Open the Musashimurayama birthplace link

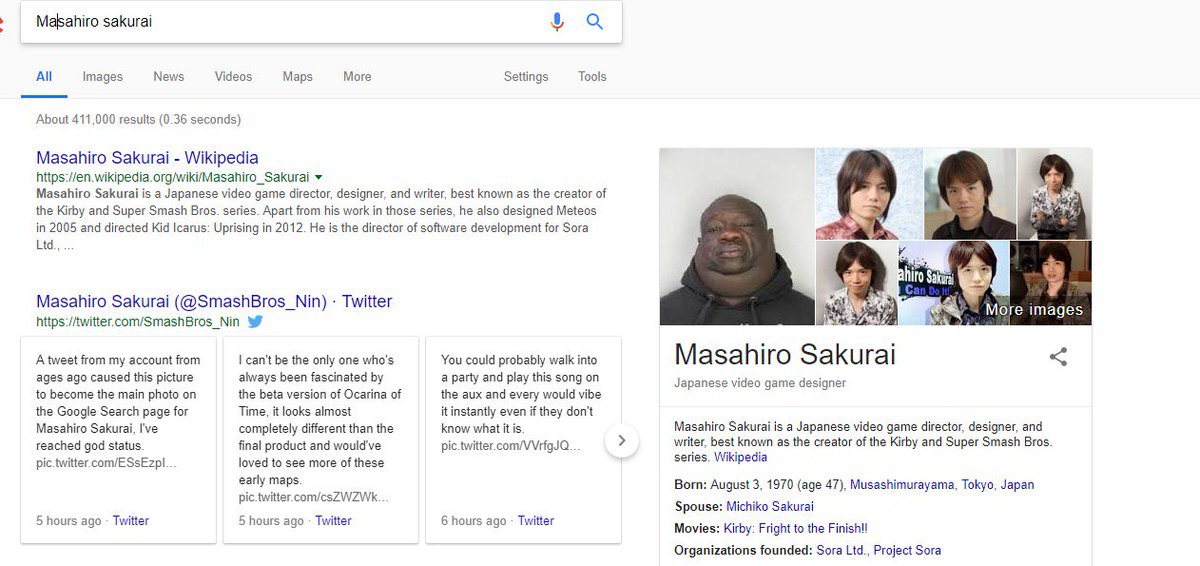coord(902,484)
